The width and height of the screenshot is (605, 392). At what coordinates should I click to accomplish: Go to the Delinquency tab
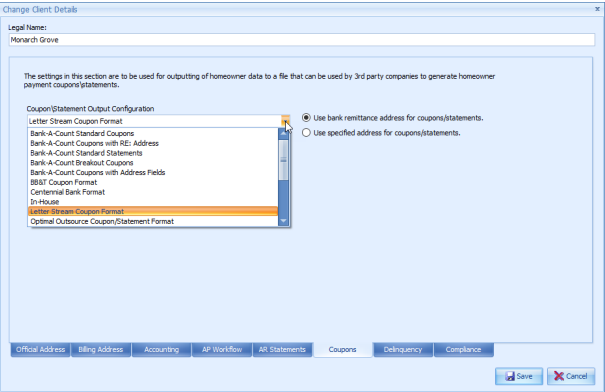[x=403, y=350]
